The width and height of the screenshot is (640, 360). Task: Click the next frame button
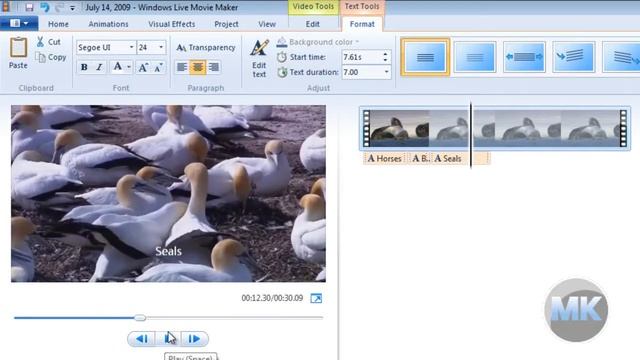coord(194,338)
